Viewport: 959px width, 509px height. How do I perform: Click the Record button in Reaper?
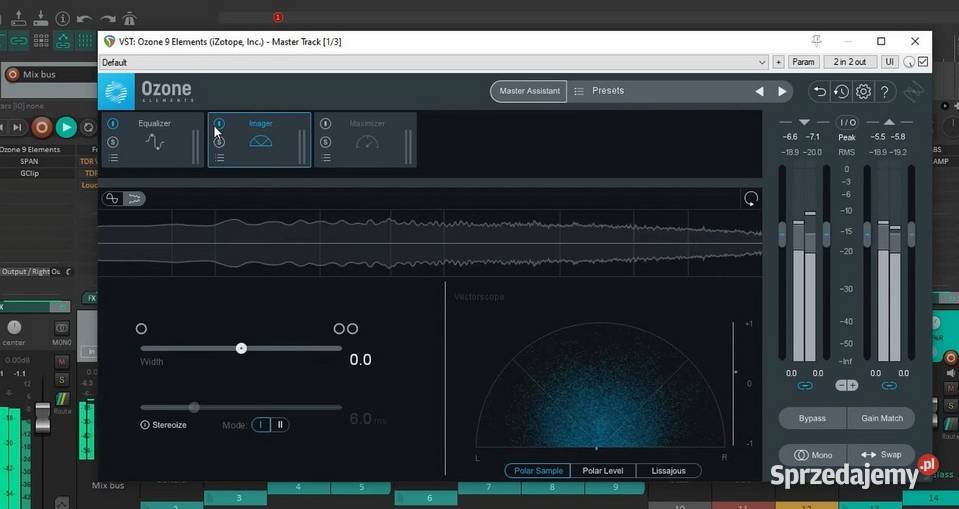42,127
